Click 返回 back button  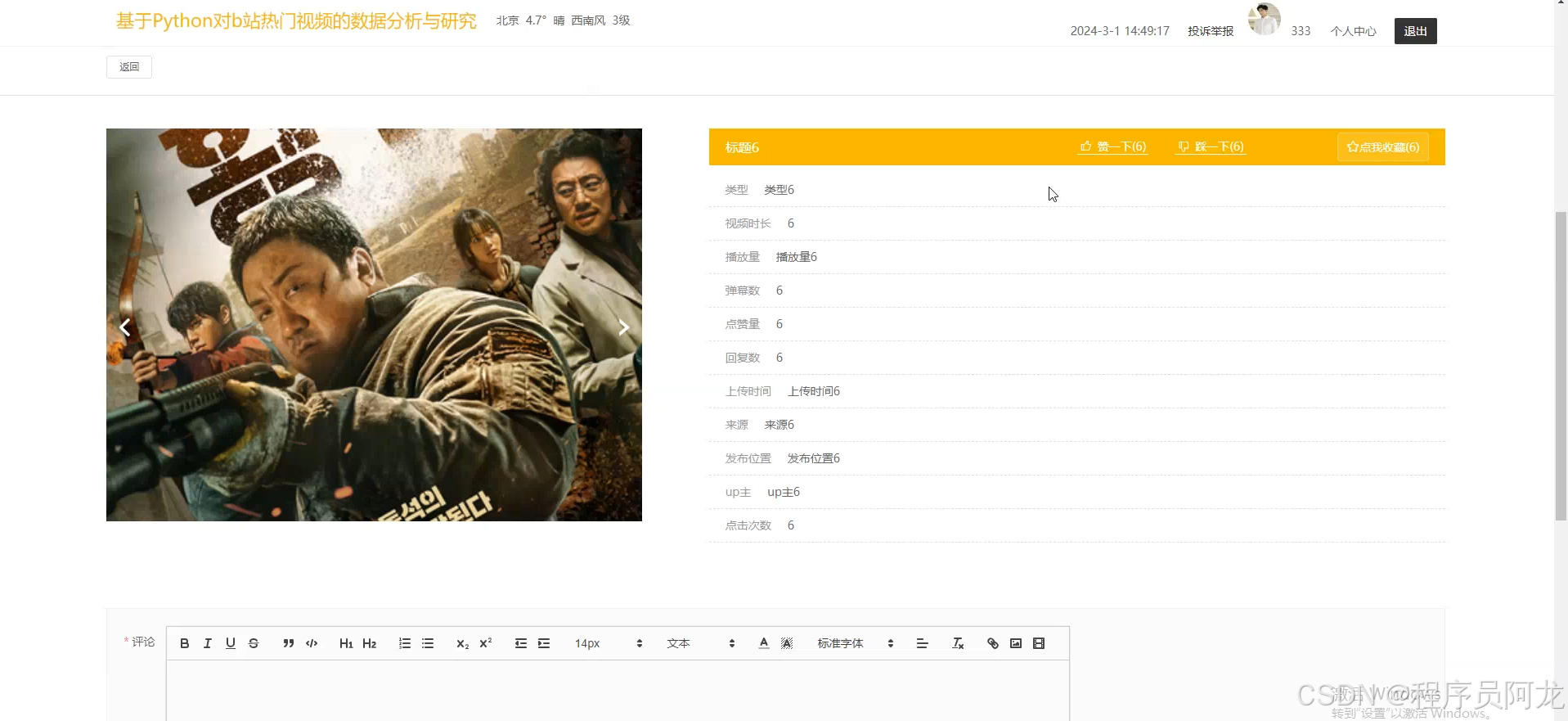coord(129,67)
